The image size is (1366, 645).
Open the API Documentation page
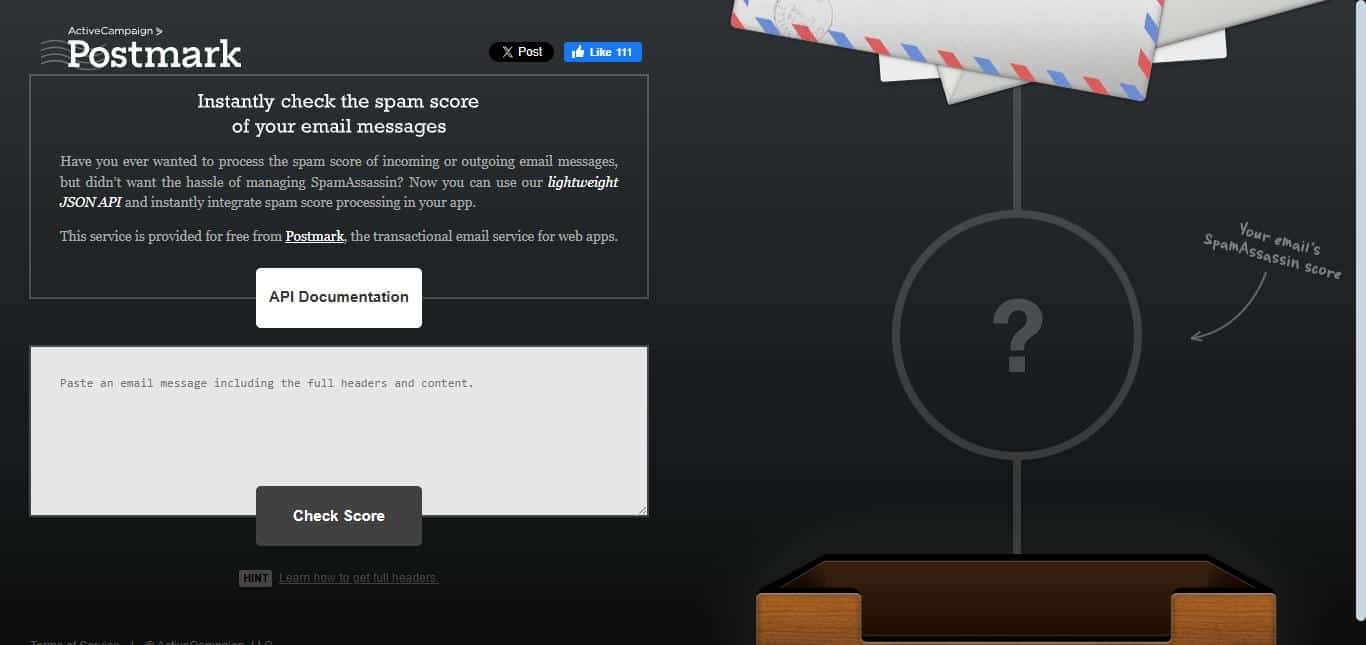click(338, 297)
